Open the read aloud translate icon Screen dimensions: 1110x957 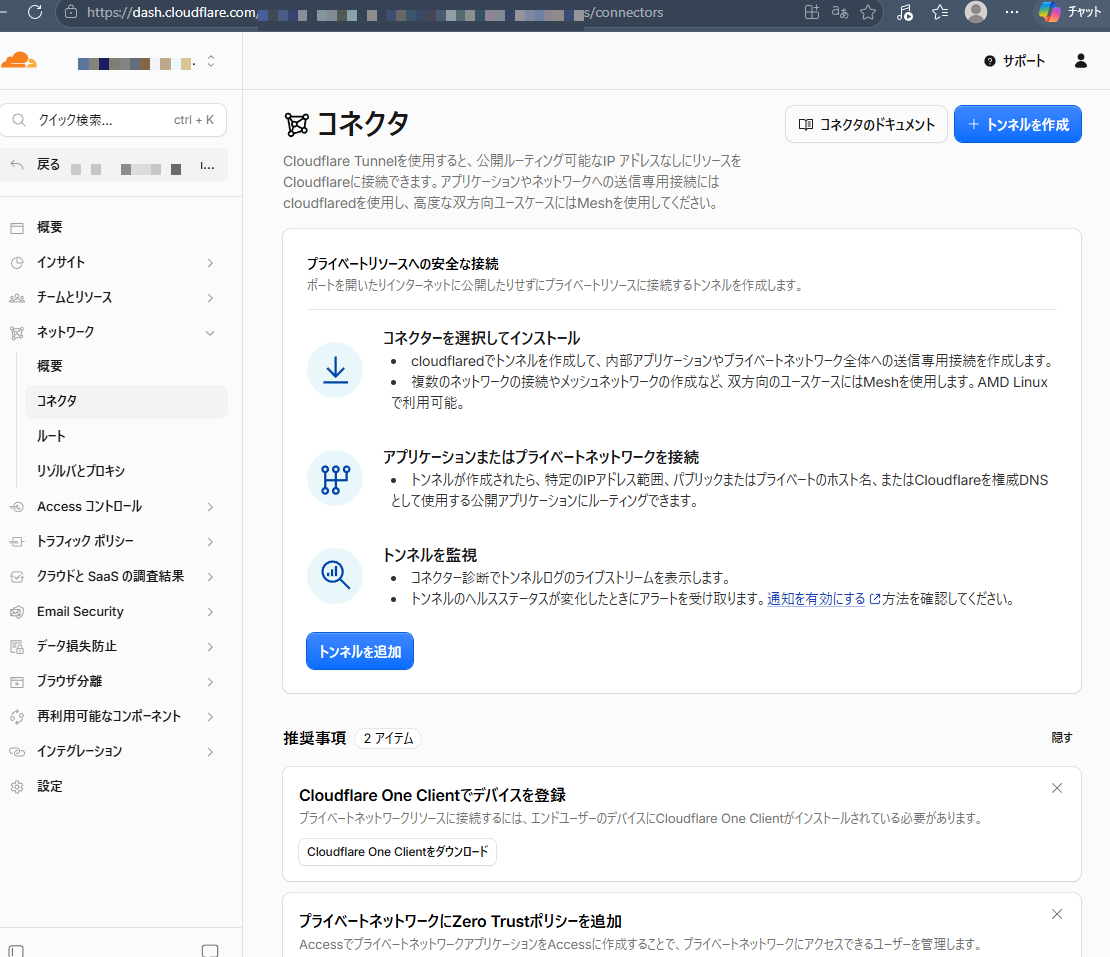click(840, 12)
